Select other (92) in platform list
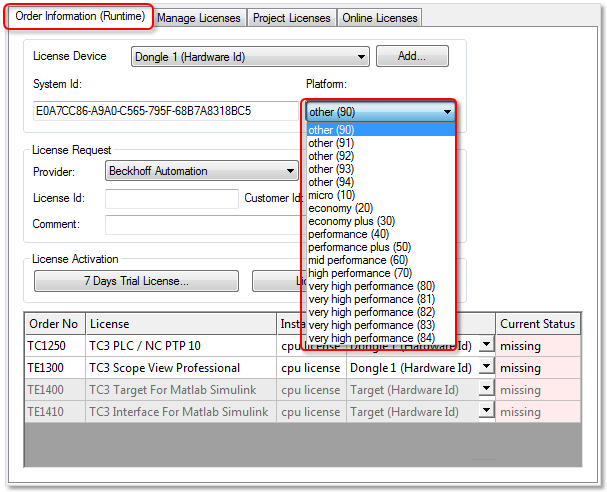Screen dimensions: 607x492 click(381, 156)
